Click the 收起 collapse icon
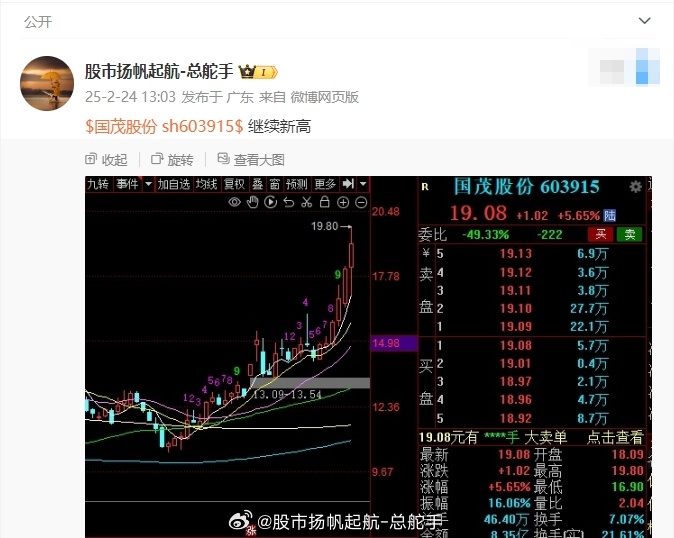 [x=91, y=159]
